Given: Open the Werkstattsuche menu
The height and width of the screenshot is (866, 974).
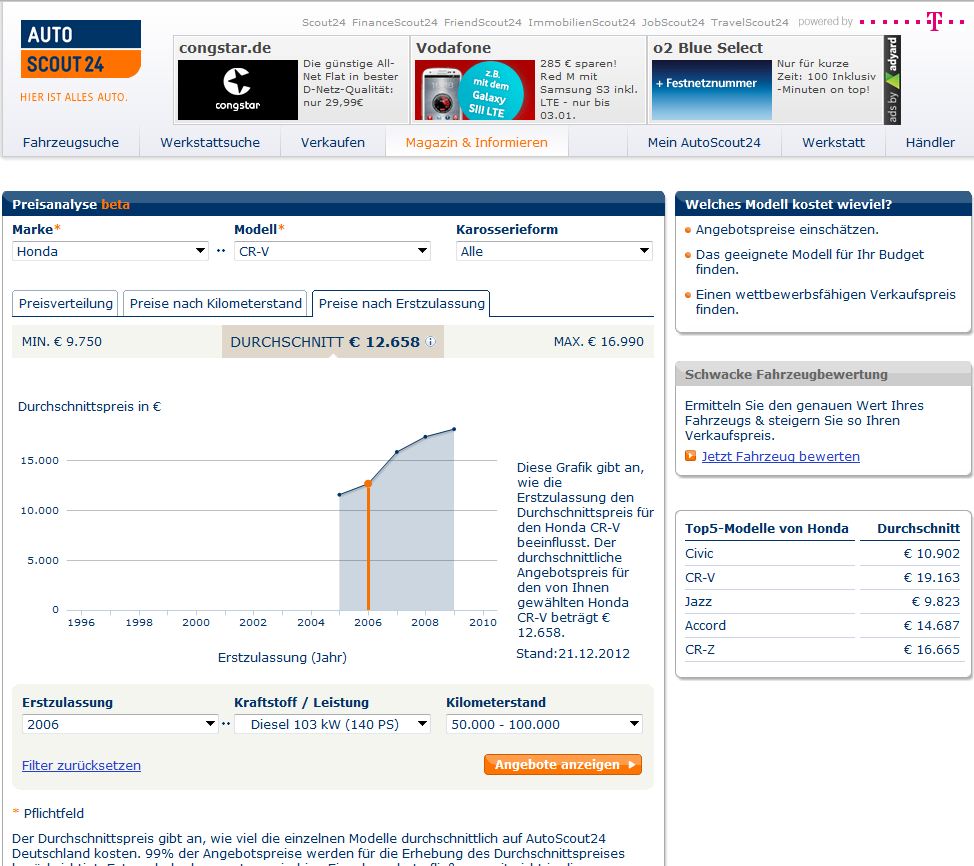Looking at the screenshot, I should pos(210,142).
